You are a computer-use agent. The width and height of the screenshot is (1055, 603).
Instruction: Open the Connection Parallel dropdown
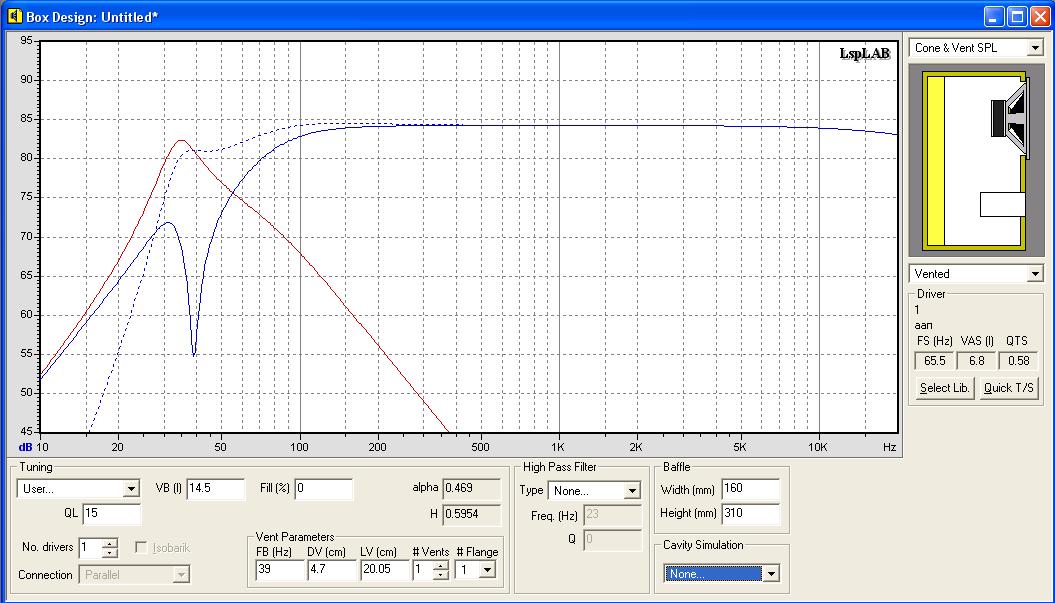click(181, 575)
